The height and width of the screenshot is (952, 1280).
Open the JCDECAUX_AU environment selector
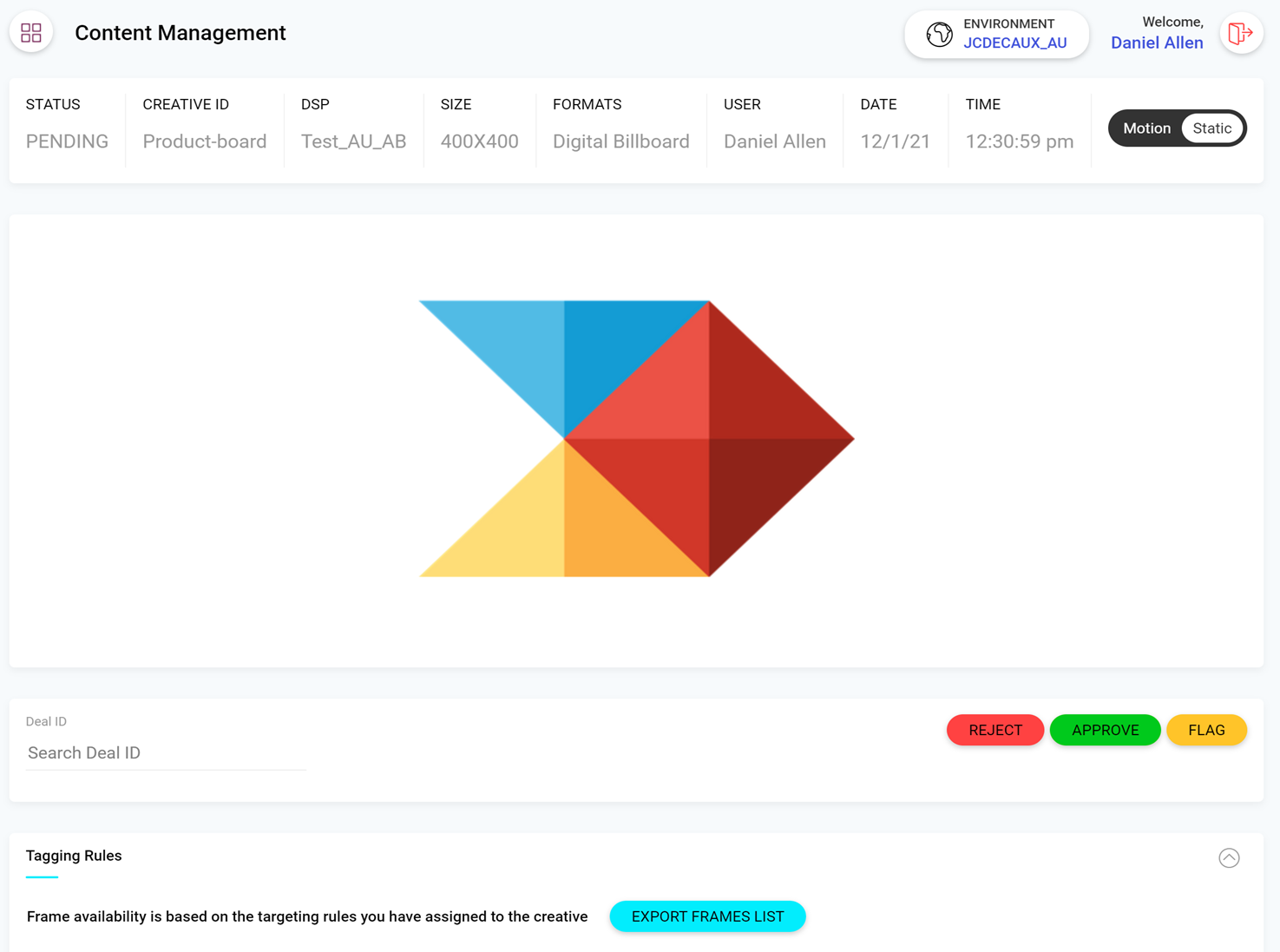(996, 34)
